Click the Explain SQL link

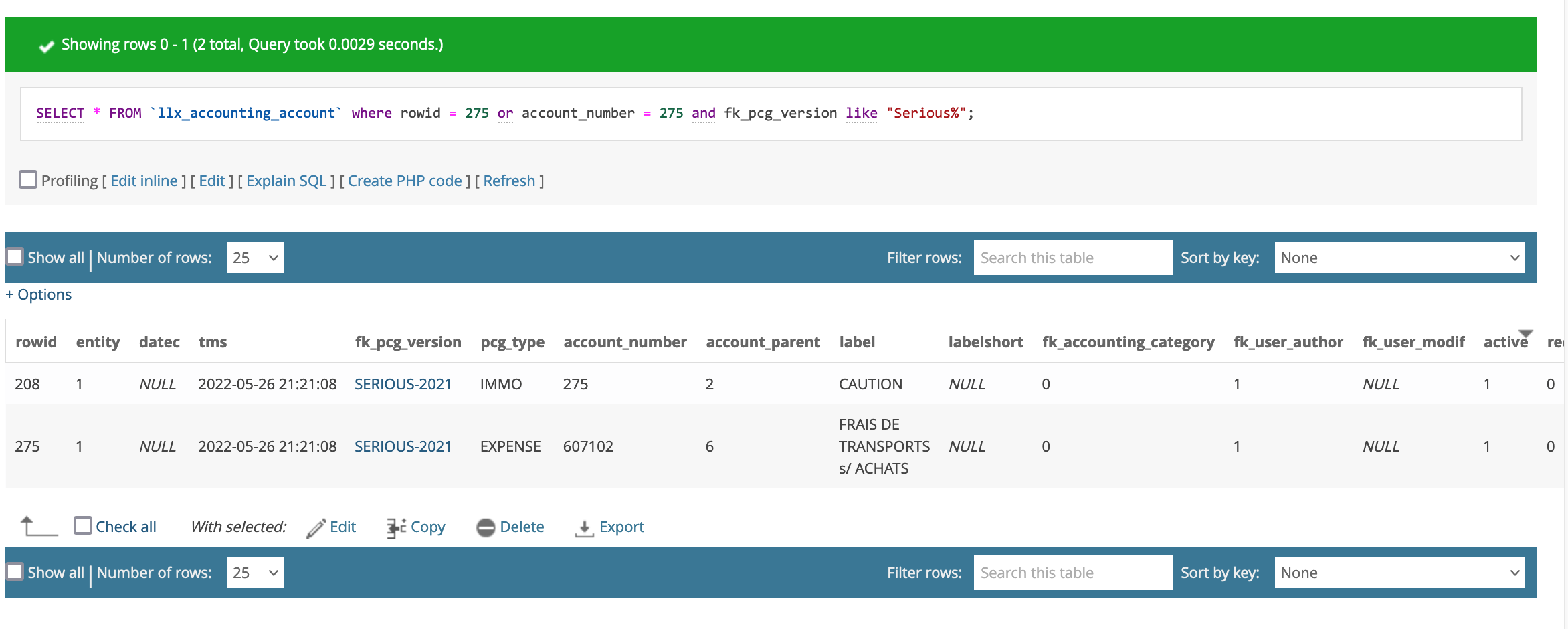pyautogui.click(x=286, y=181)
